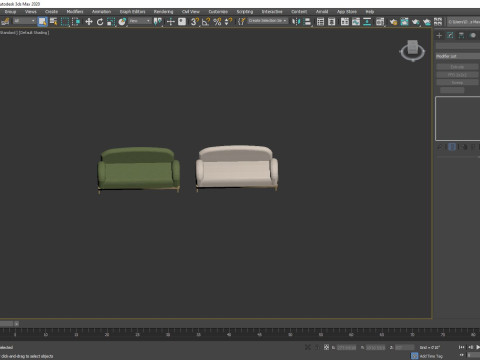Choose the Rectangular Selection Region tool
This screenshot has height=360, width=480.
[x=65, y=22]
